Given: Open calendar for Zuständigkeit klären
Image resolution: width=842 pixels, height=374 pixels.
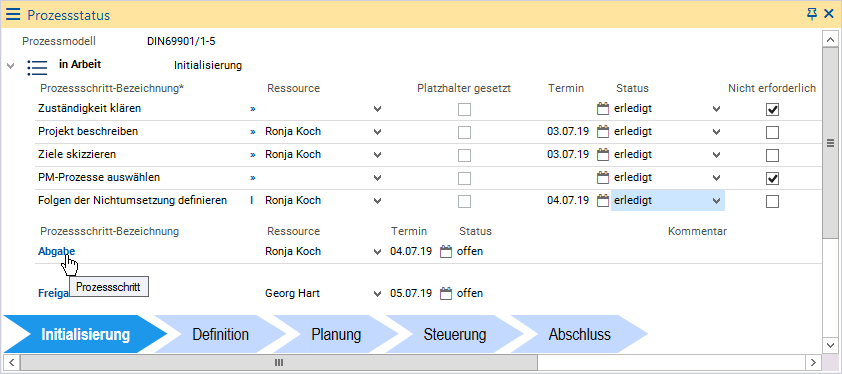Looking at the screenshot, I should click(604, 109).
